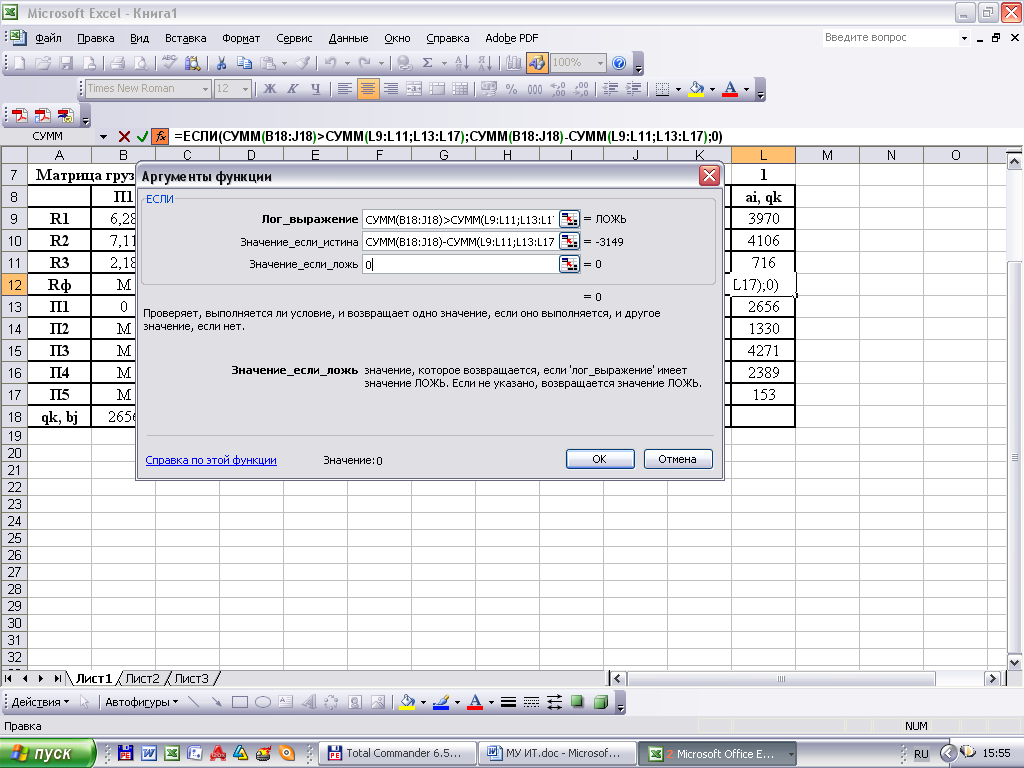The image size is (1024, 768).
Task: Toggle Underline formatting button Ч
Action: pos(315,89)
